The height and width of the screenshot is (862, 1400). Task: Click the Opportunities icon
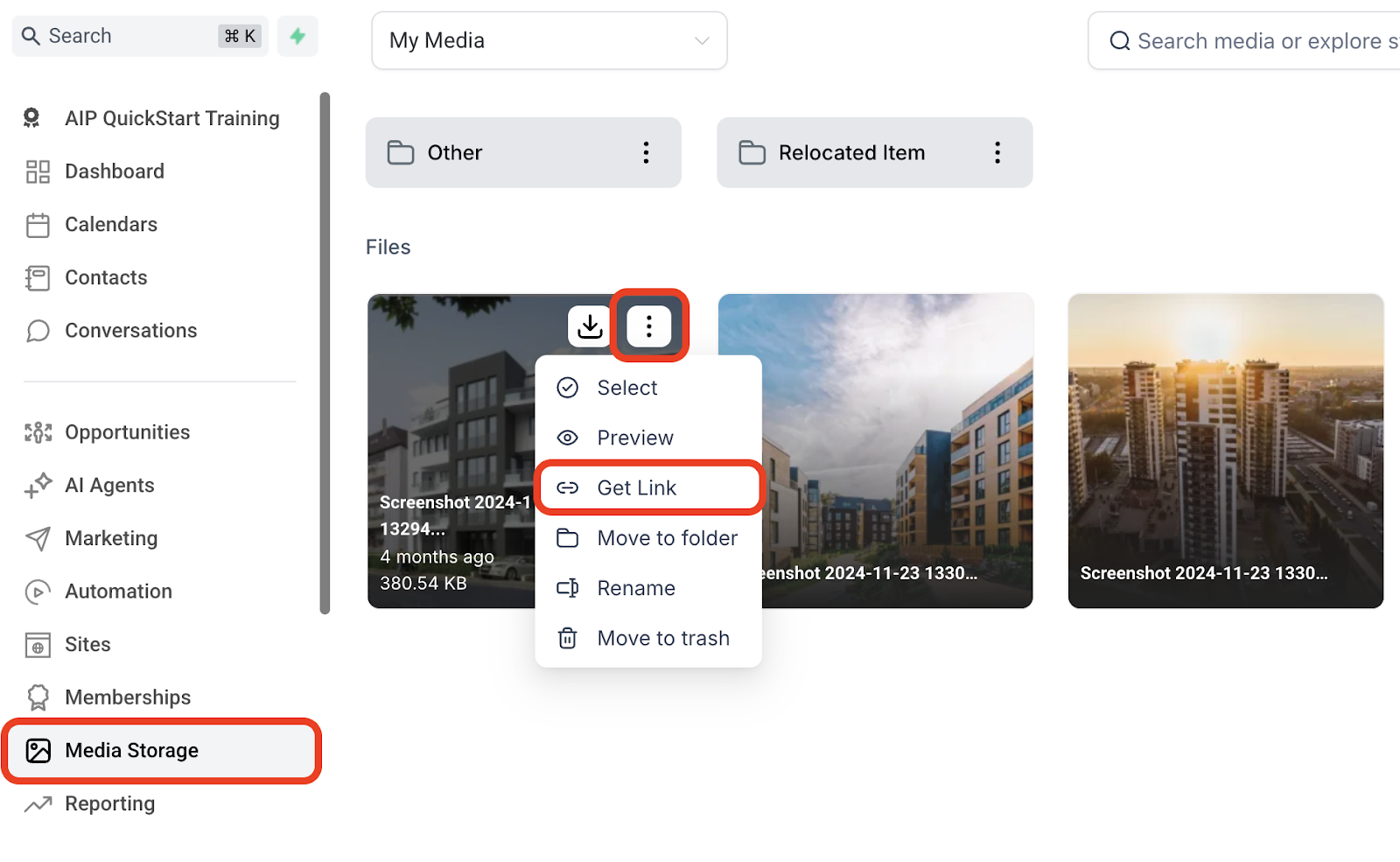38,432
